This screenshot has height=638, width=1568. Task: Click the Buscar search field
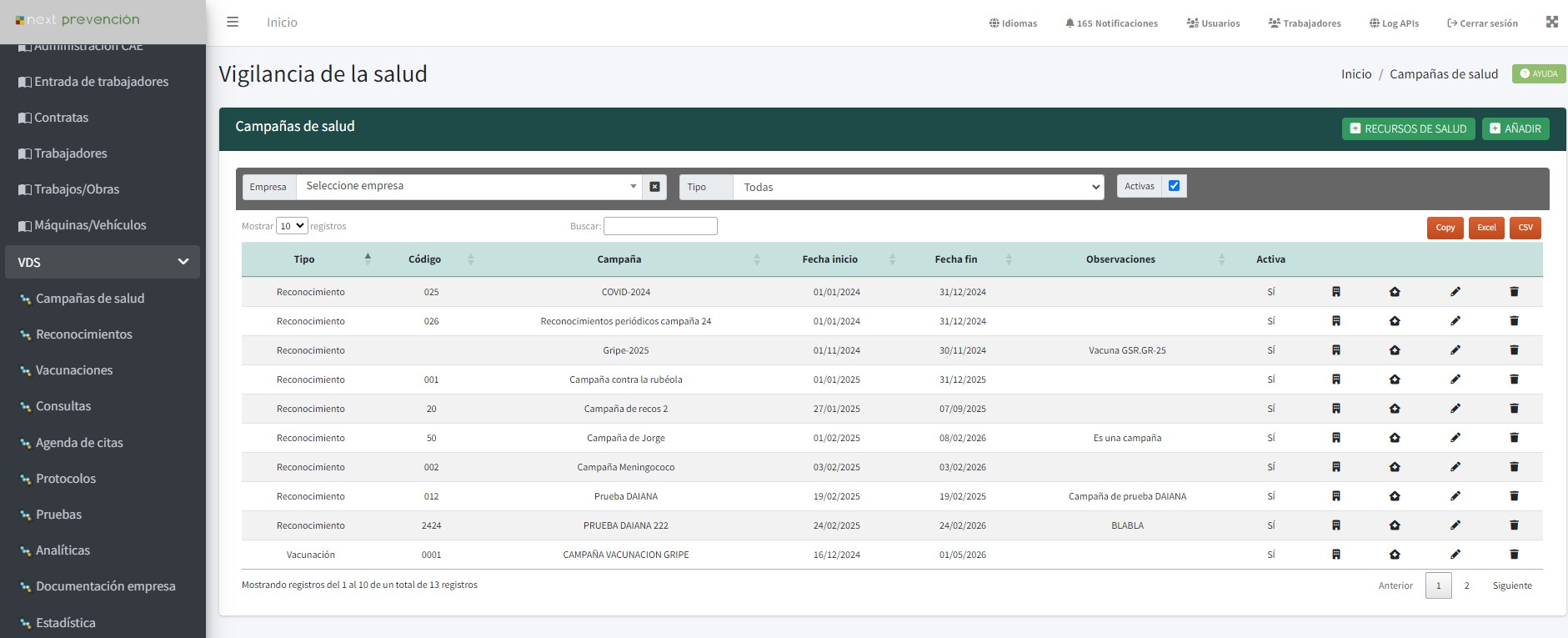point(660,226)
